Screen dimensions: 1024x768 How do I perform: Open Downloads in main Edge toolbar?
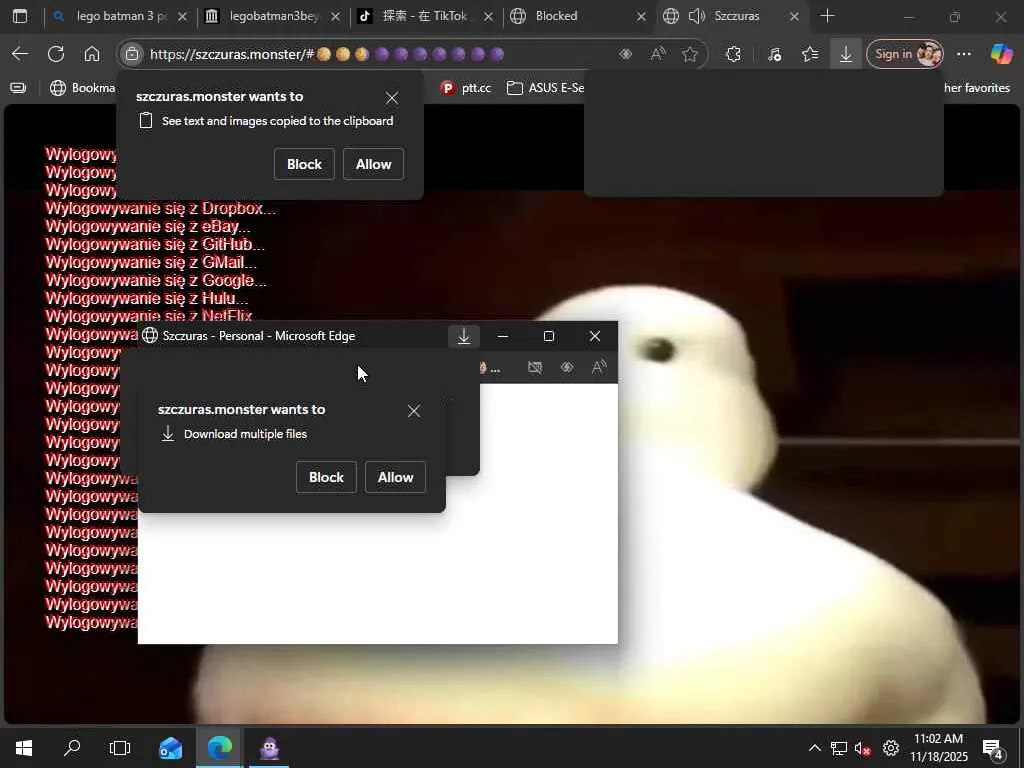pyautogui.click(x=846, y=54)
